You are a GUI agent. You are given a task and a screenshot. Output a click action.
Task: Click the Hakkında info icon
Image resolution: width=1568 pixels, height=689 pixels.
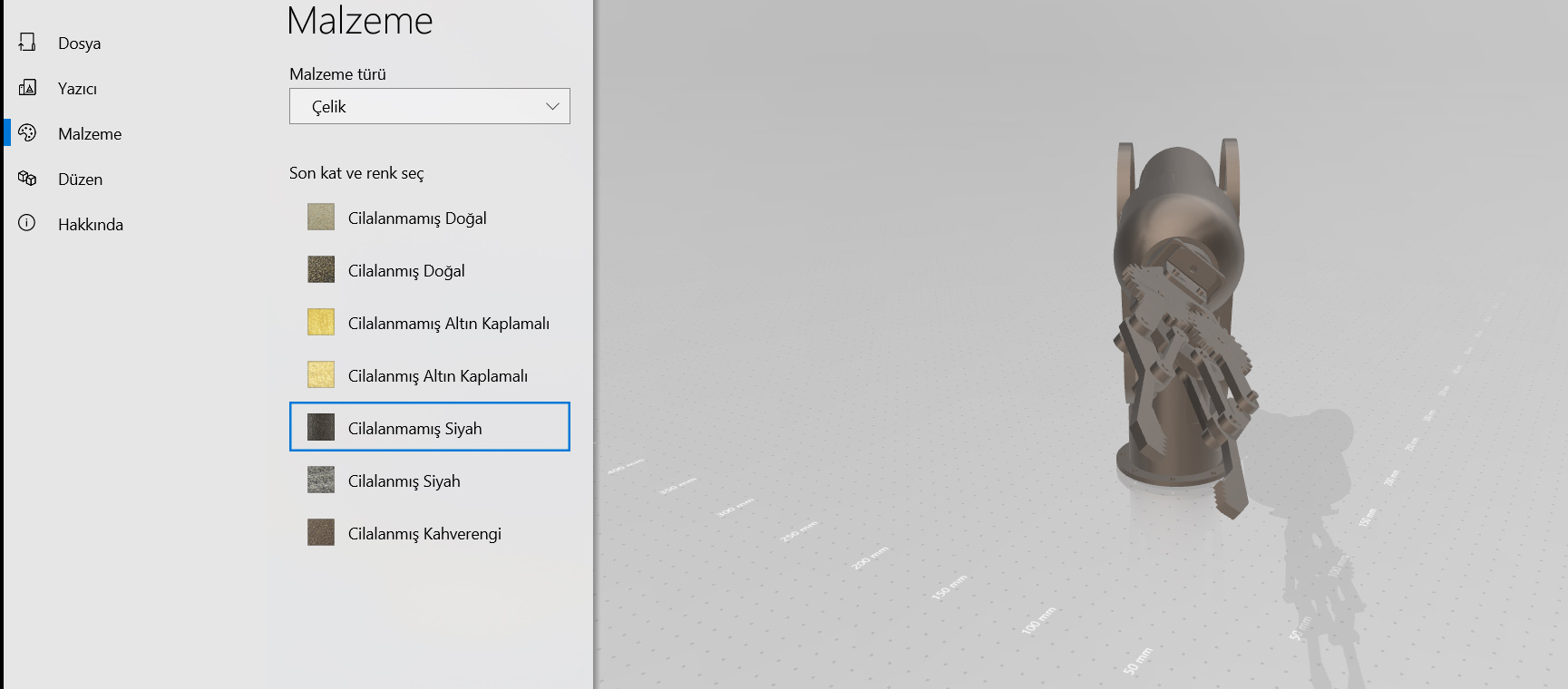(x=27, y=223)
